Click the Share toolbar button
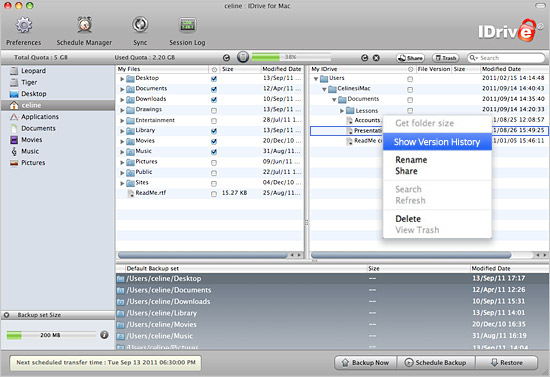Screen dimensions: 550x377 pyautogui.click(x=410, y=58)
